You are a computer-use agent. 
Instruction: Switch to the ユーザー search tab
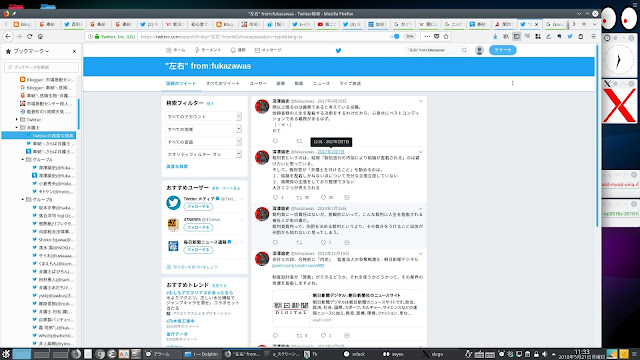pyautogui.click(x=258, y=83)
